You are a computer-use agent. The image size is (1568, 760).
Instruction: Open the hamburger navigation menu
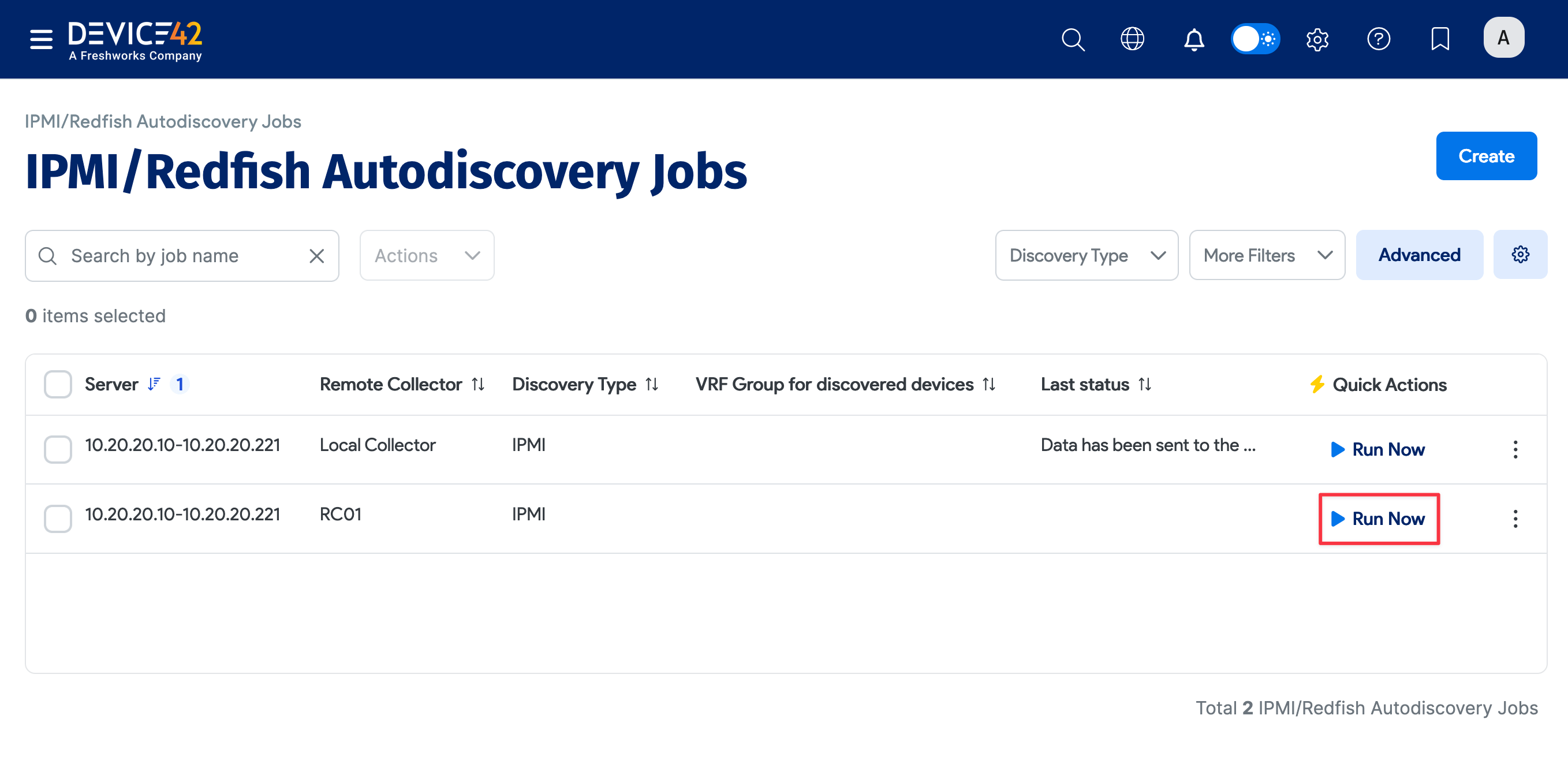(41, 39)
